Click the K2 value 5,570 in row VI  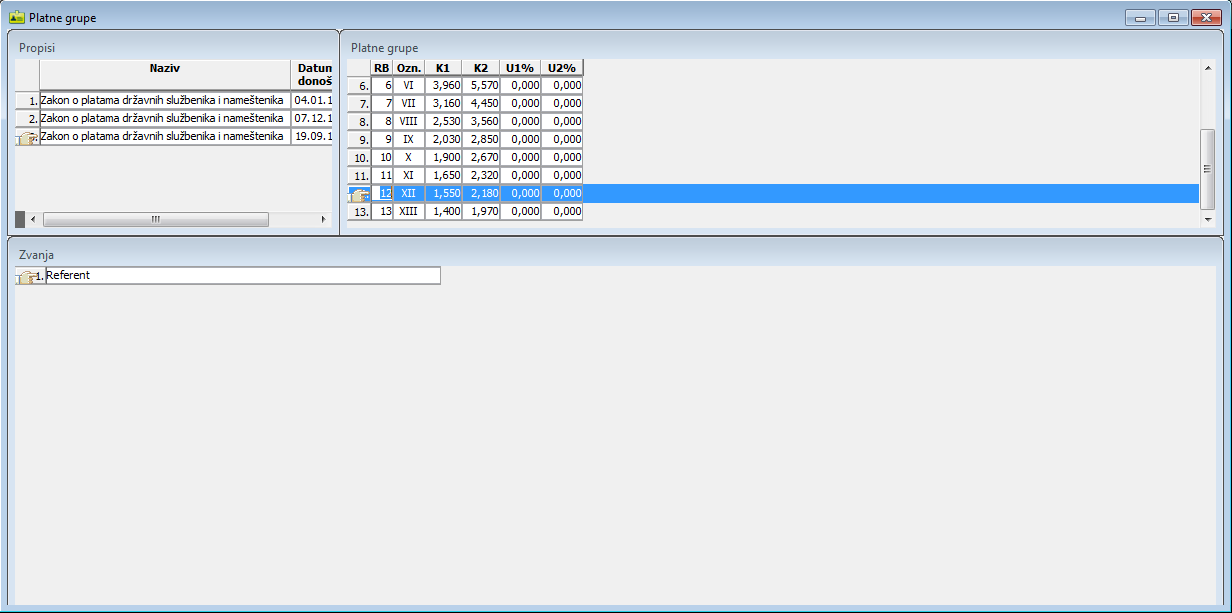click(x=481, y=86)
